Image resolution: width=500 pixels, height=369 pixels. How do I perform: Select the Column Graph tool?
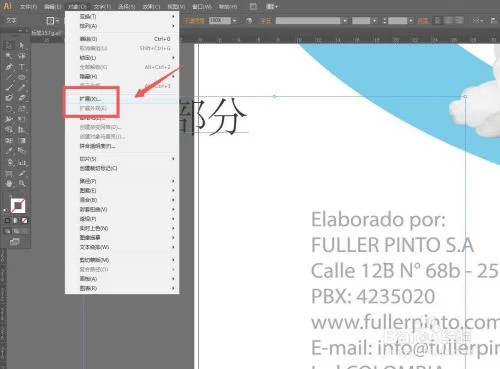click(22, 162)
